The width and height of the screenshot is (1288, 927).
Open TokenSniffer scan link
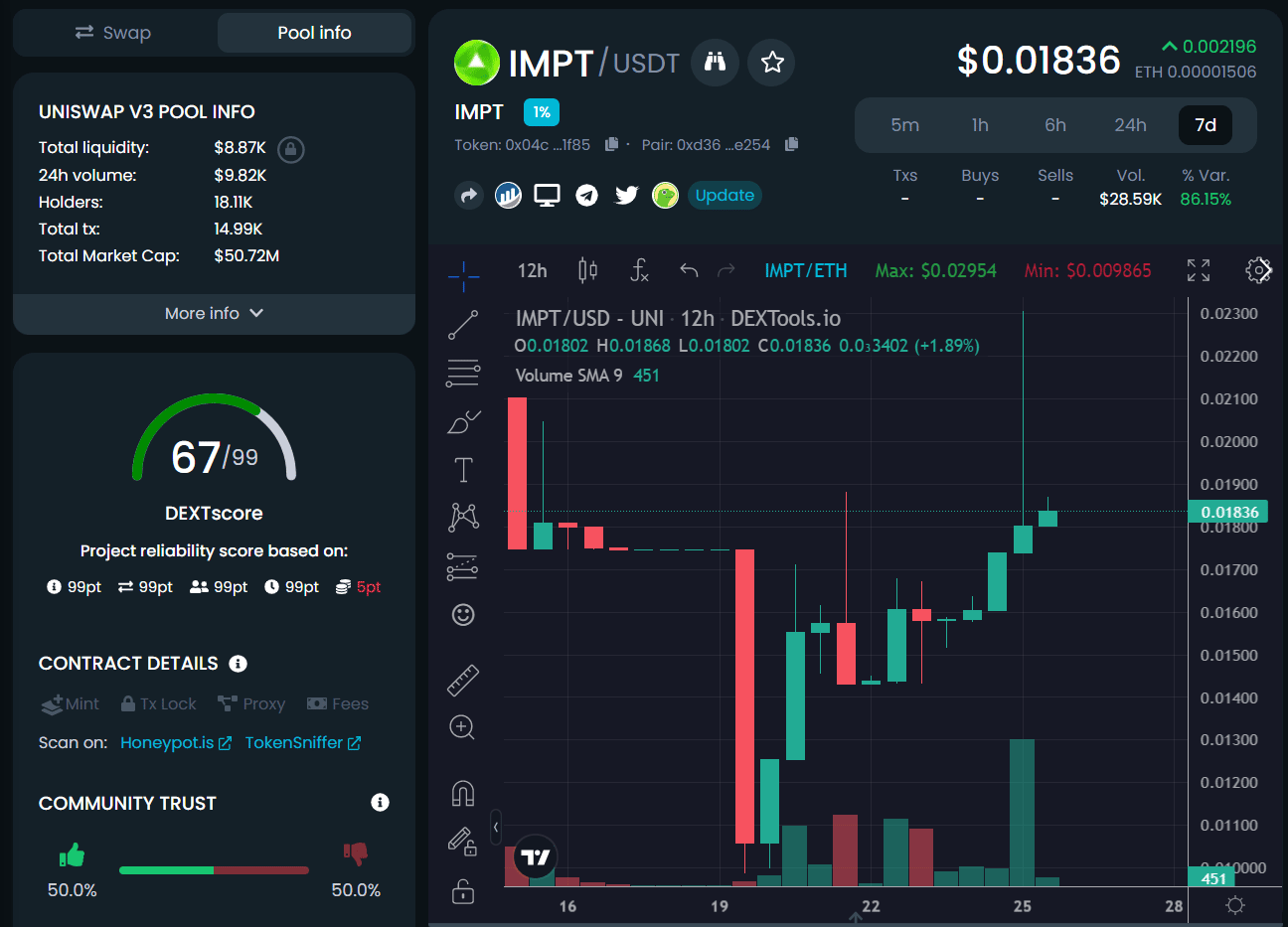pos(303,742)
